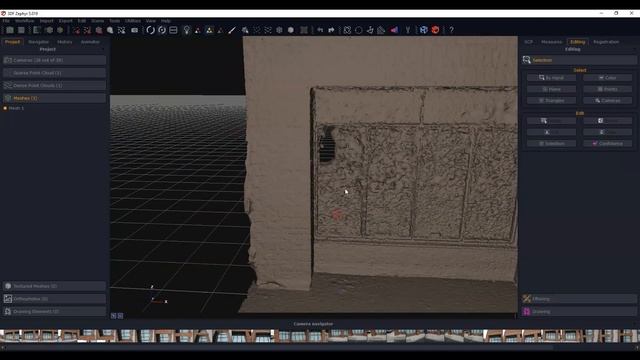This screenshot has height=360, width=640.
Task: Click the lightbulb lighting icon in toolbar
Action: (x=187, y=30)
